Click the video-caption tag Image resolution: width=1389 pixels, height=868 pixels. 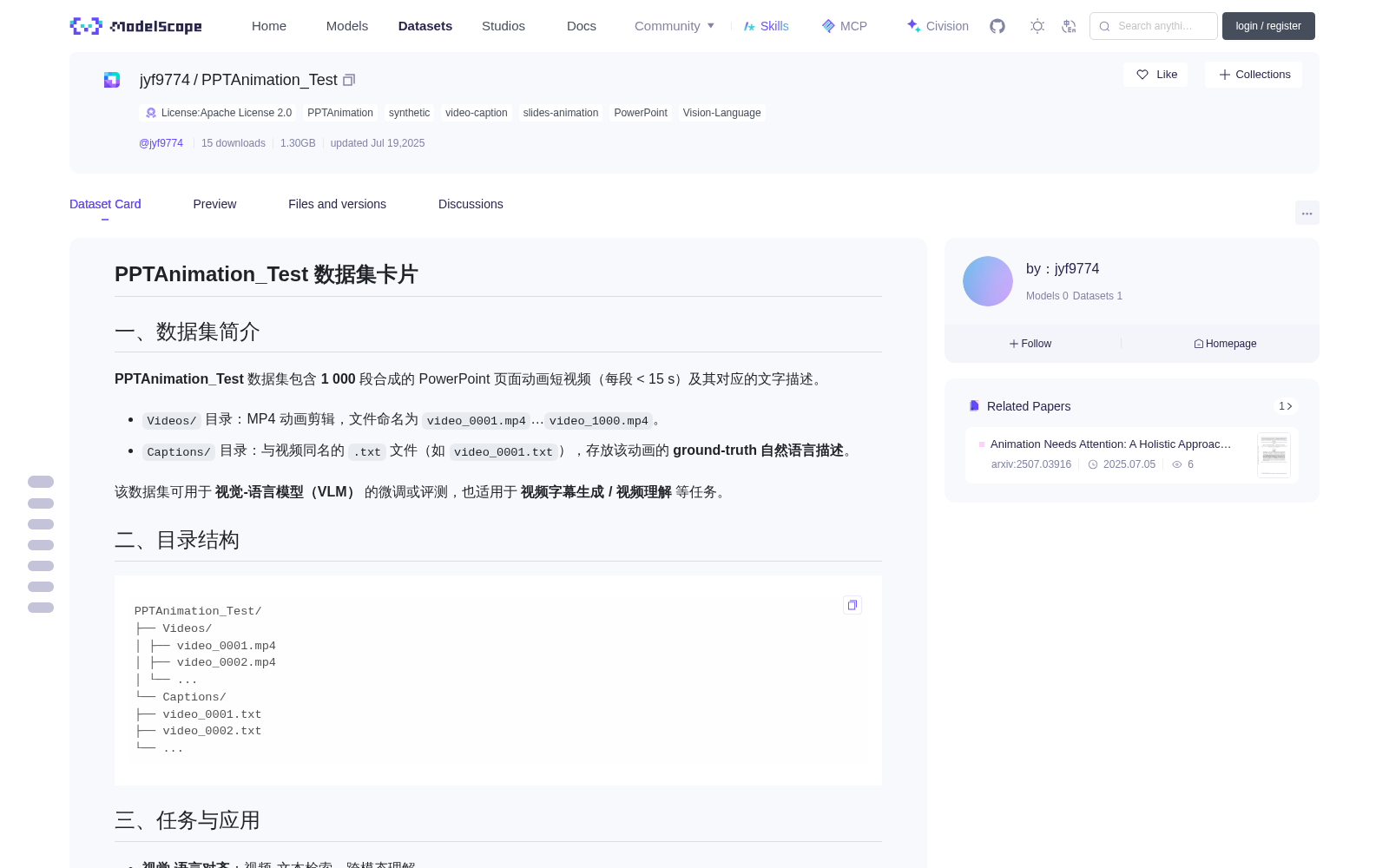click(477, 113)
